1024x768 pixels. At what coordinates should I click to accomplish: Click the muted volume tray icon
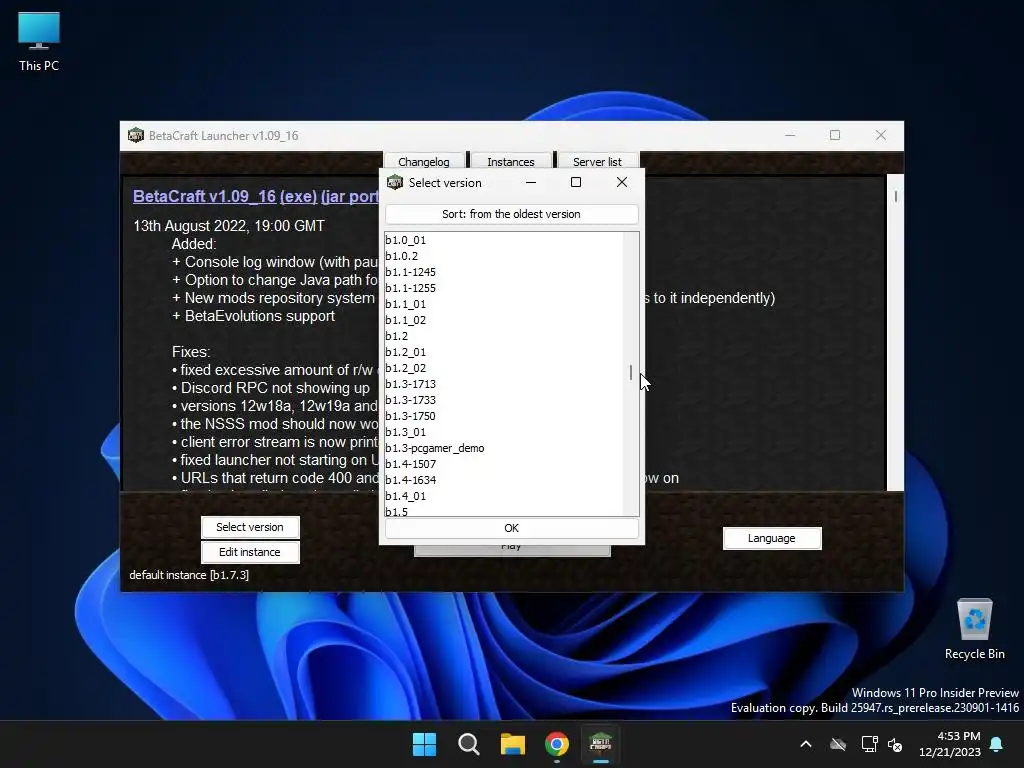point(895,744)
